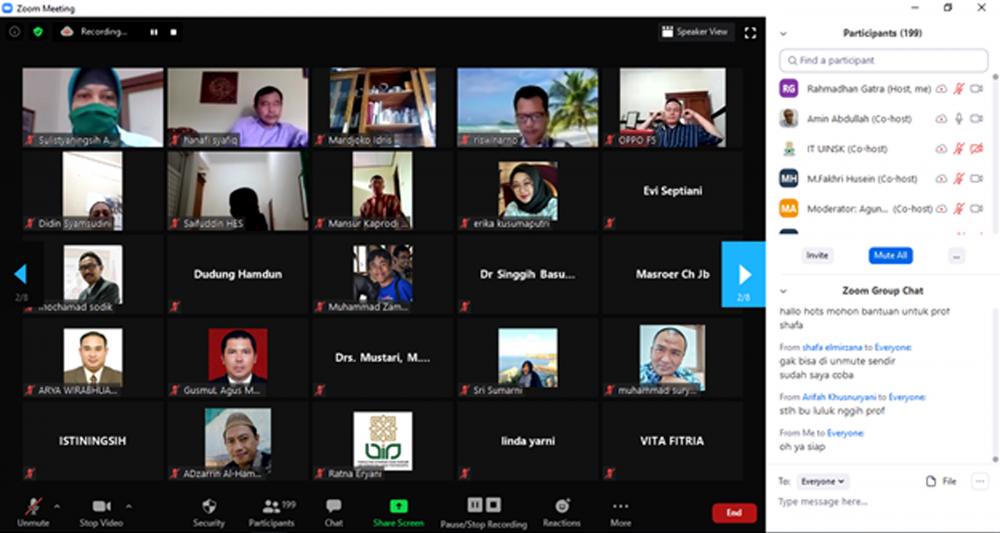Image resolution: width=1000 pixels, height=533 pixels.
Task: Click the meeting information icon at top left
Action: 14,32
